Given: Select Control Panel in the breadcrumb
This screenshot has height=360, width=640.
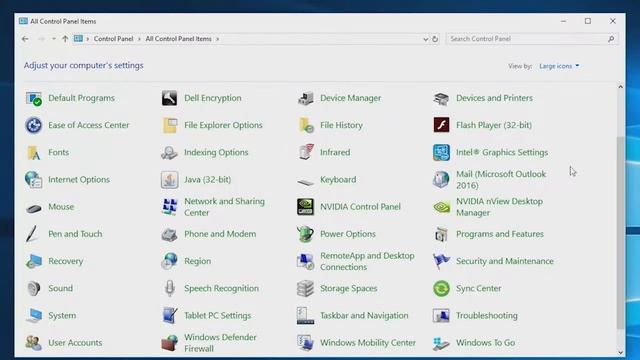Looking at the screenshot, I should (113, 39).
